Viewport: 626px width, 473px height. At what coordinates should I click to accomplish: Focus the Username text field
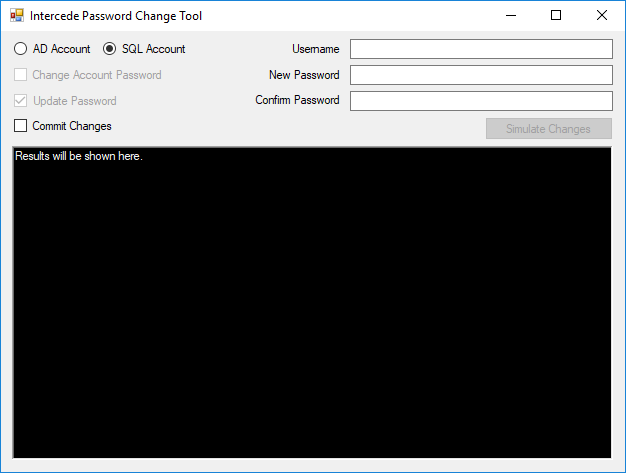pos(481,49)
